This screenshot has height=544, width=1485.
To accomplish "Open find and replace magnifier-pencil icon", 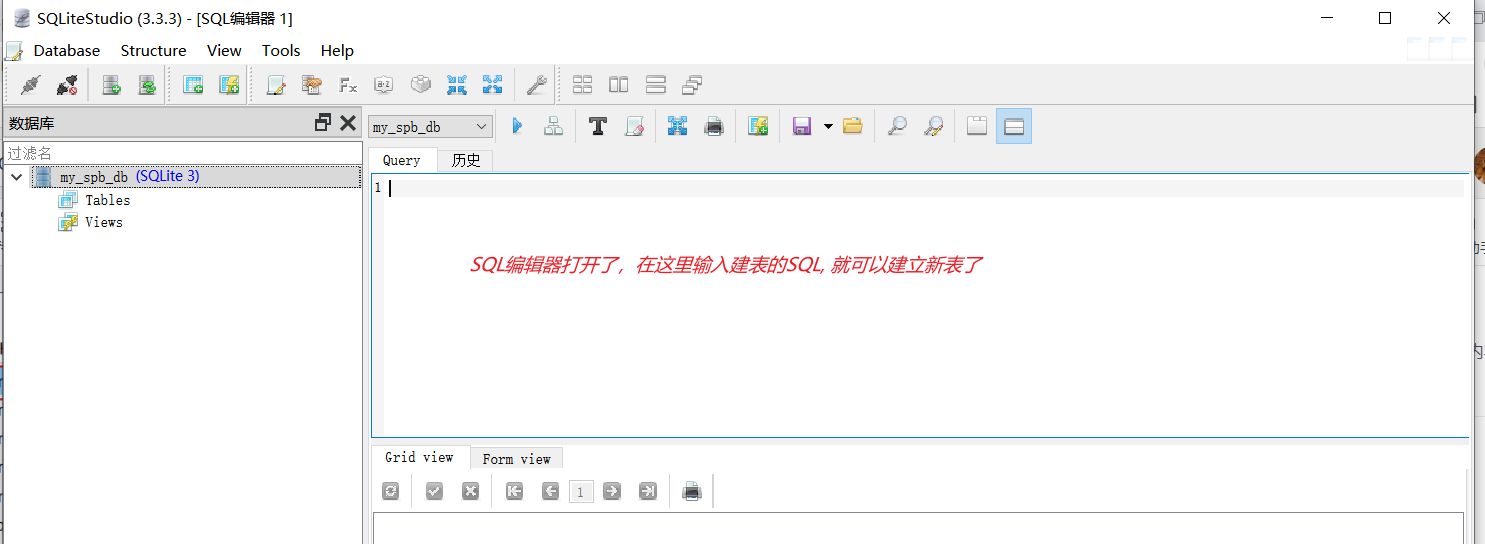I will click(933, 126).
